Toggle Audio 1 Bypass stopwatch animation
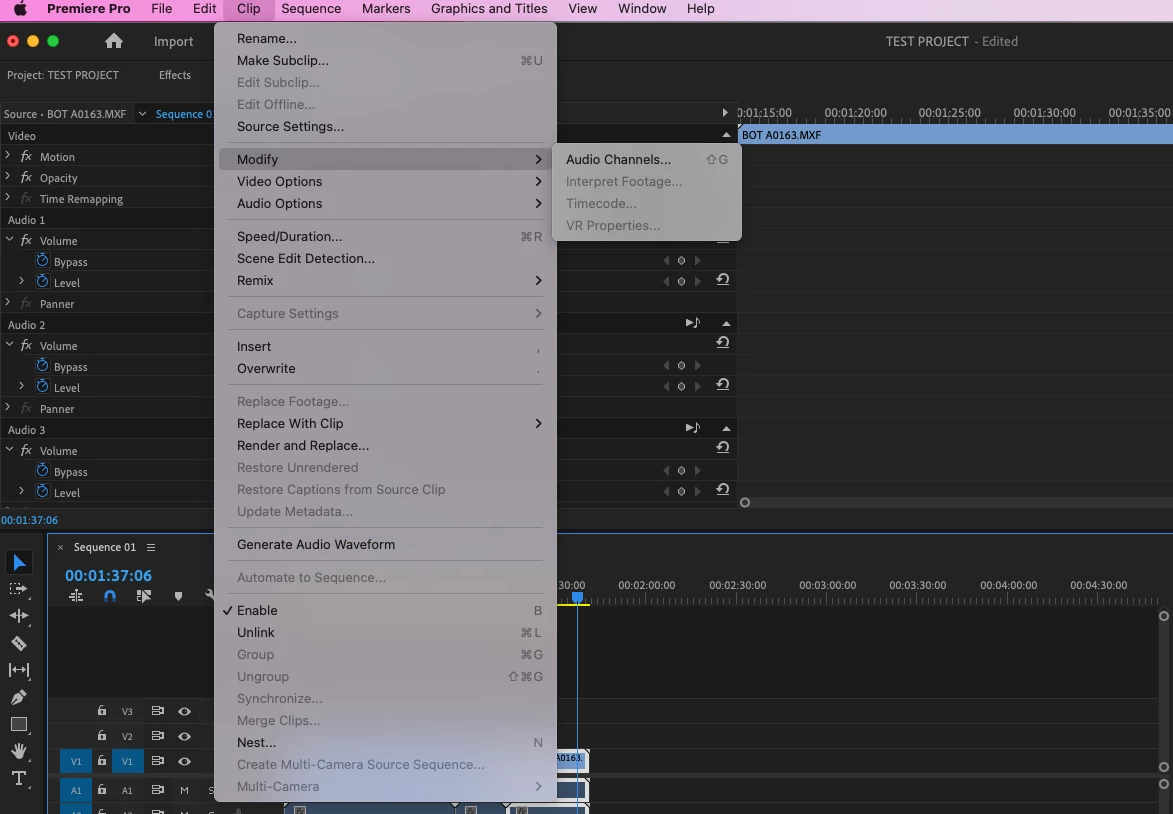This screenshot has height=814, width=1173. point(43,260)
